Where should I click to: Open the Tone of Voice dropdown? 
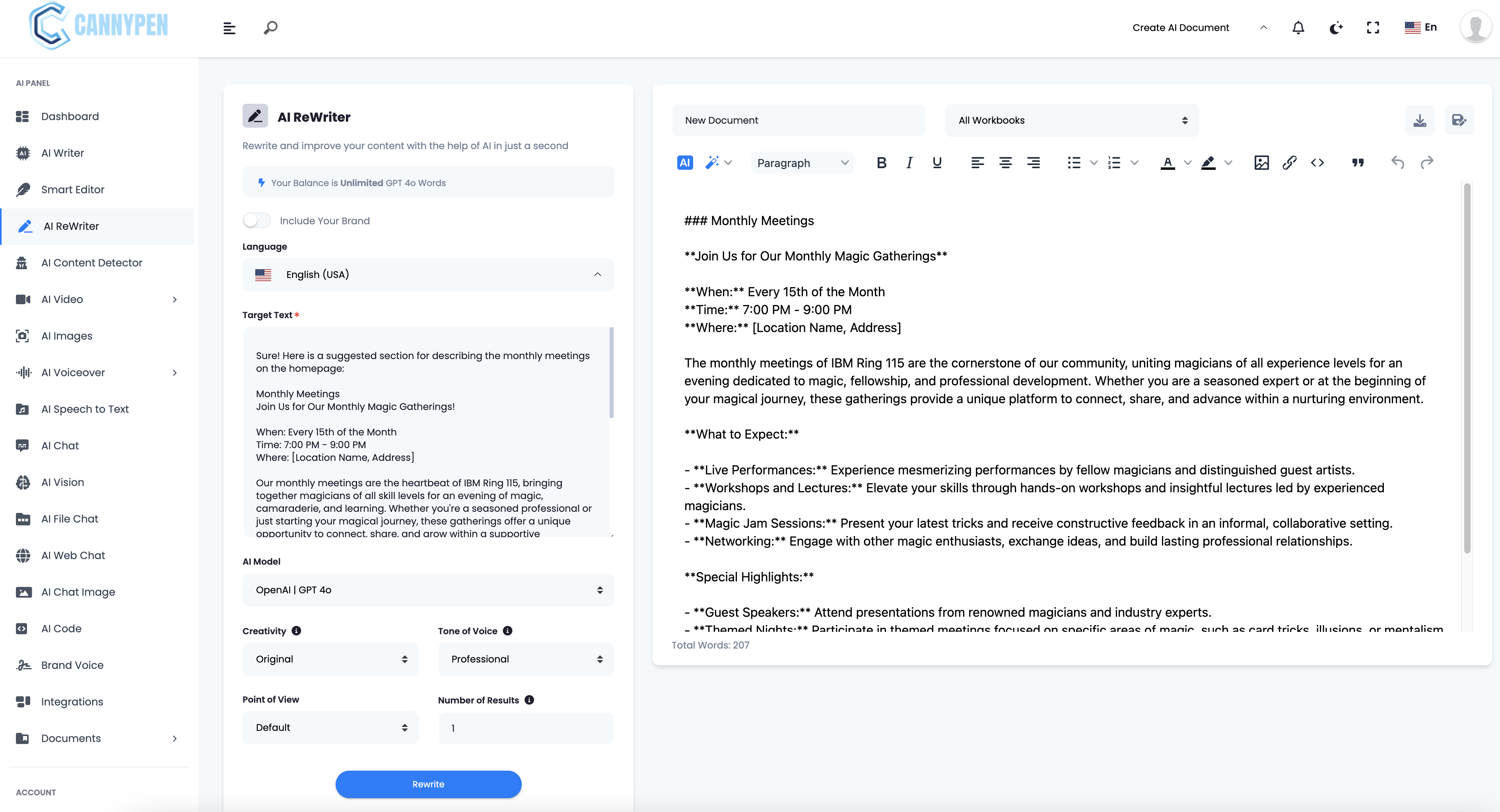pyautogui.click(x=526, y=659)
